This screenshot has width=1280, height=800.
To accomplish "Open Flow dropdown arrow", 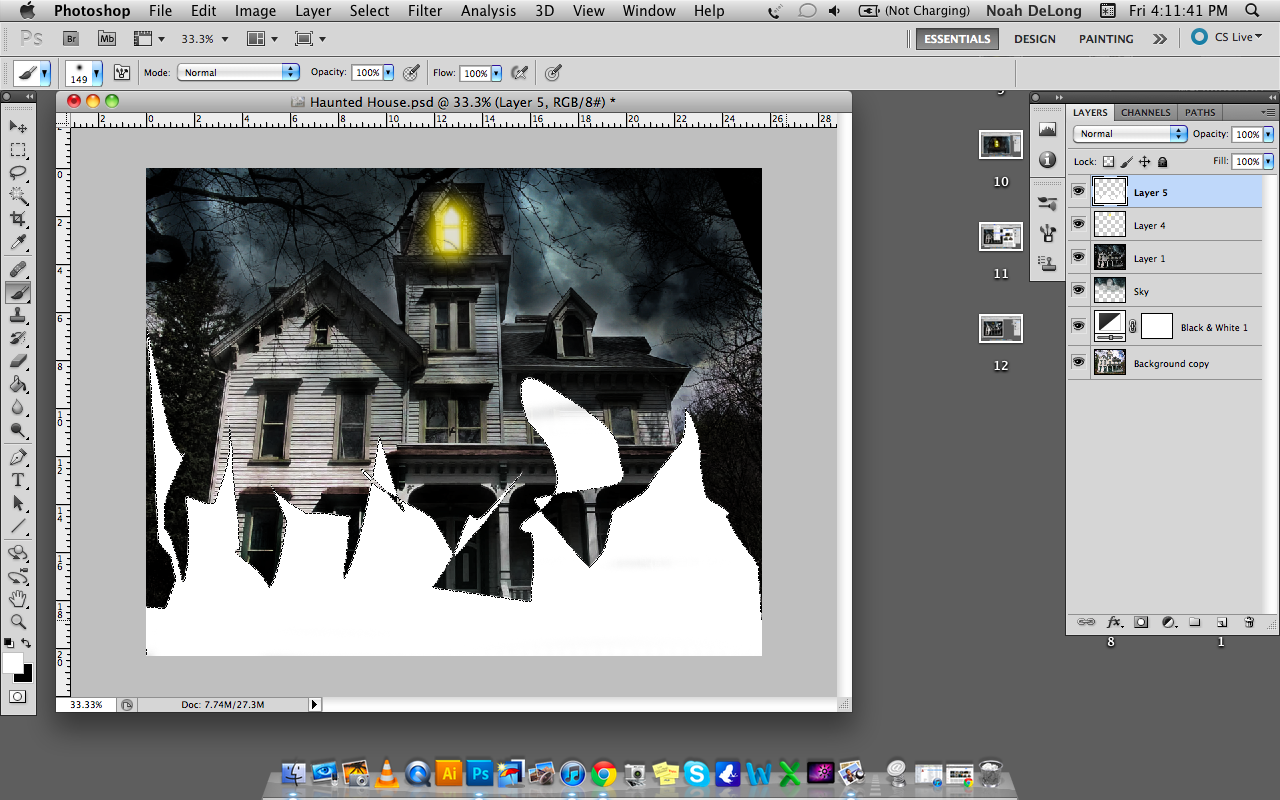I will pyautogui.click(x=496, y=73).
